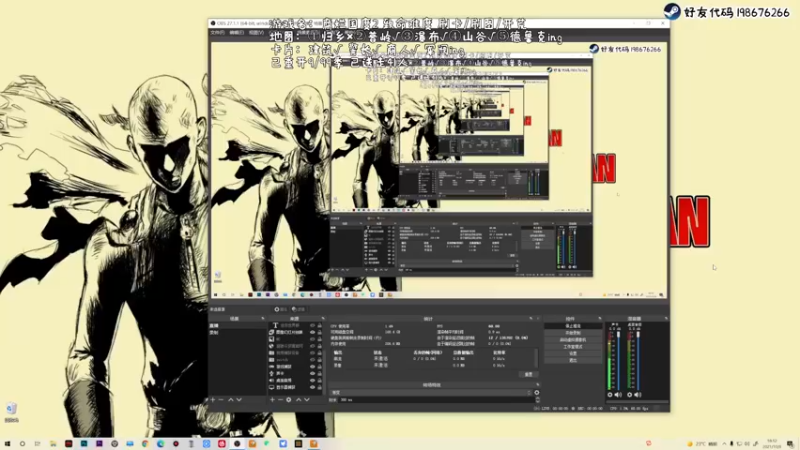Viewport: 800px width, 450px height.
Task: Open the Edit menu in OBS
Action: tap(236, 32)
